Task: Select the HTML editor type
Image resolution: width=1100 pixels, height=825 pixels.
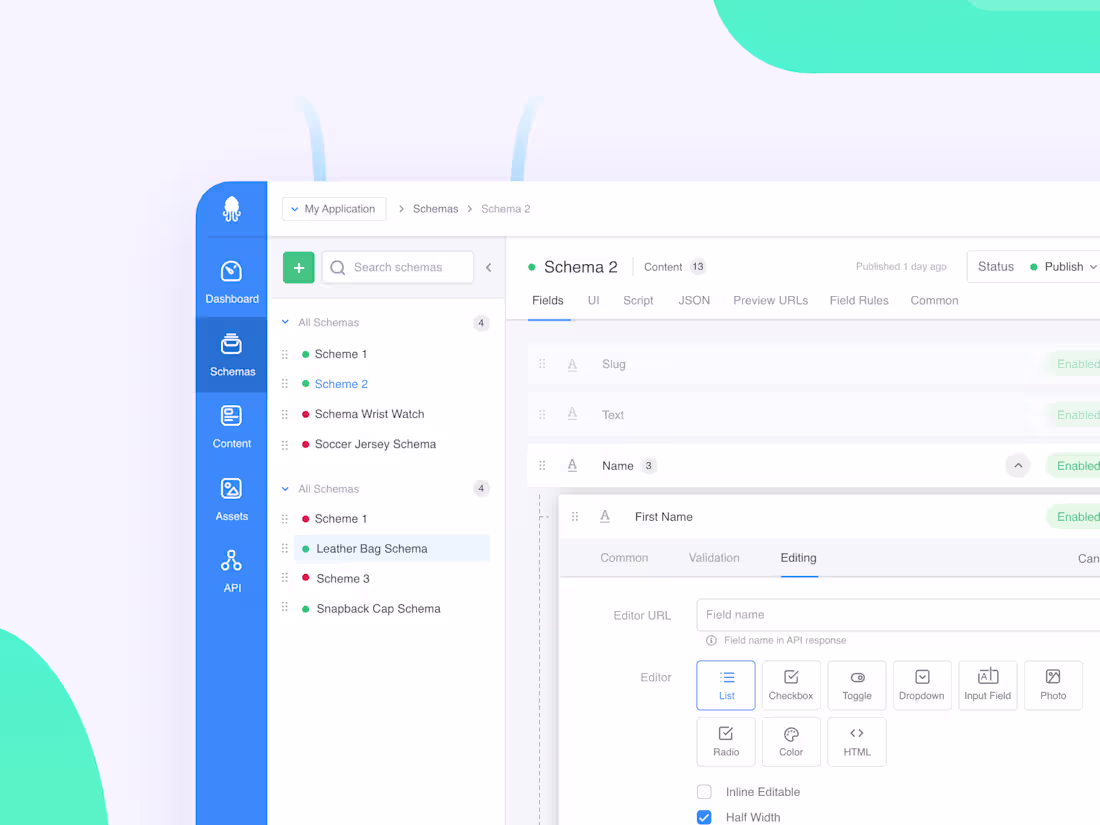Action: coord(856,741)
